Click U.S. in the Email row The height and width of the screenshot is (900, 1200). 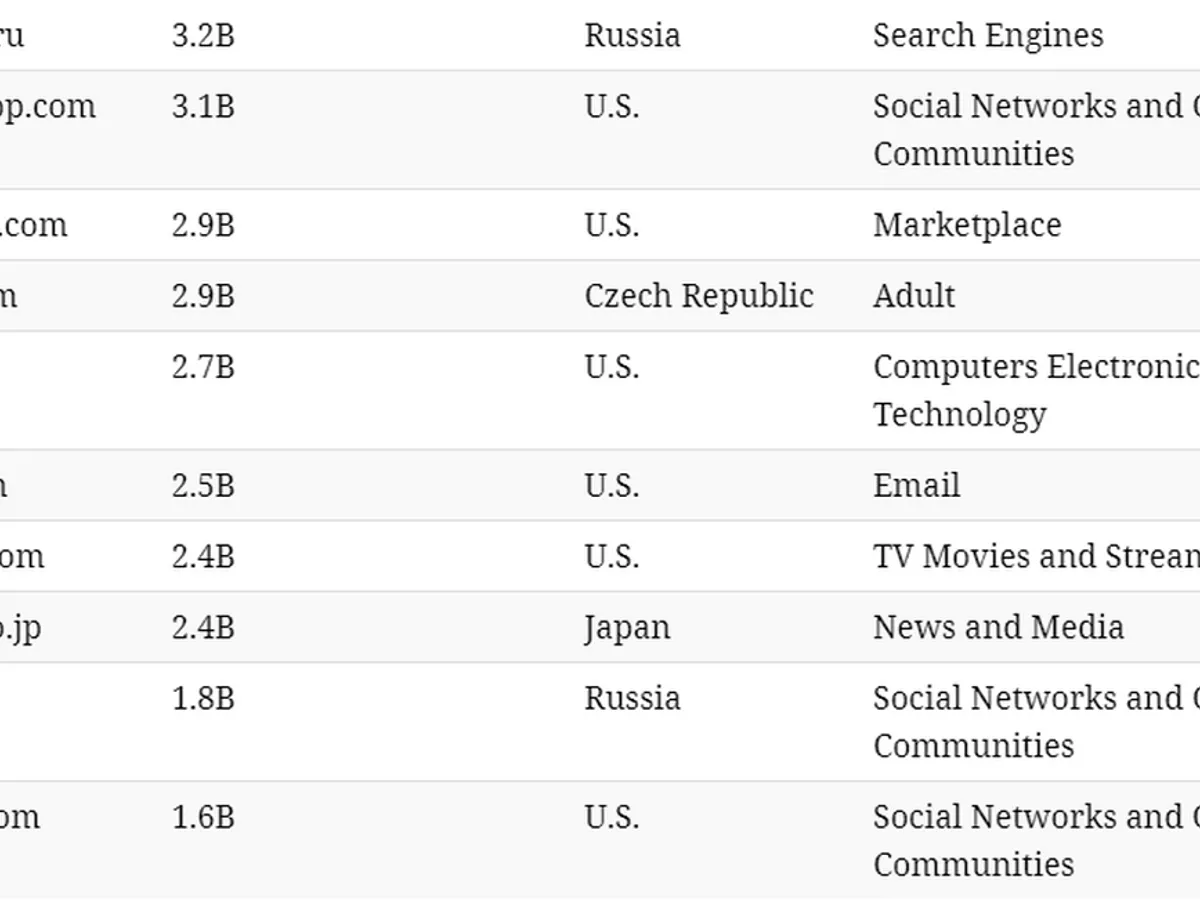[x=612, y=486]
